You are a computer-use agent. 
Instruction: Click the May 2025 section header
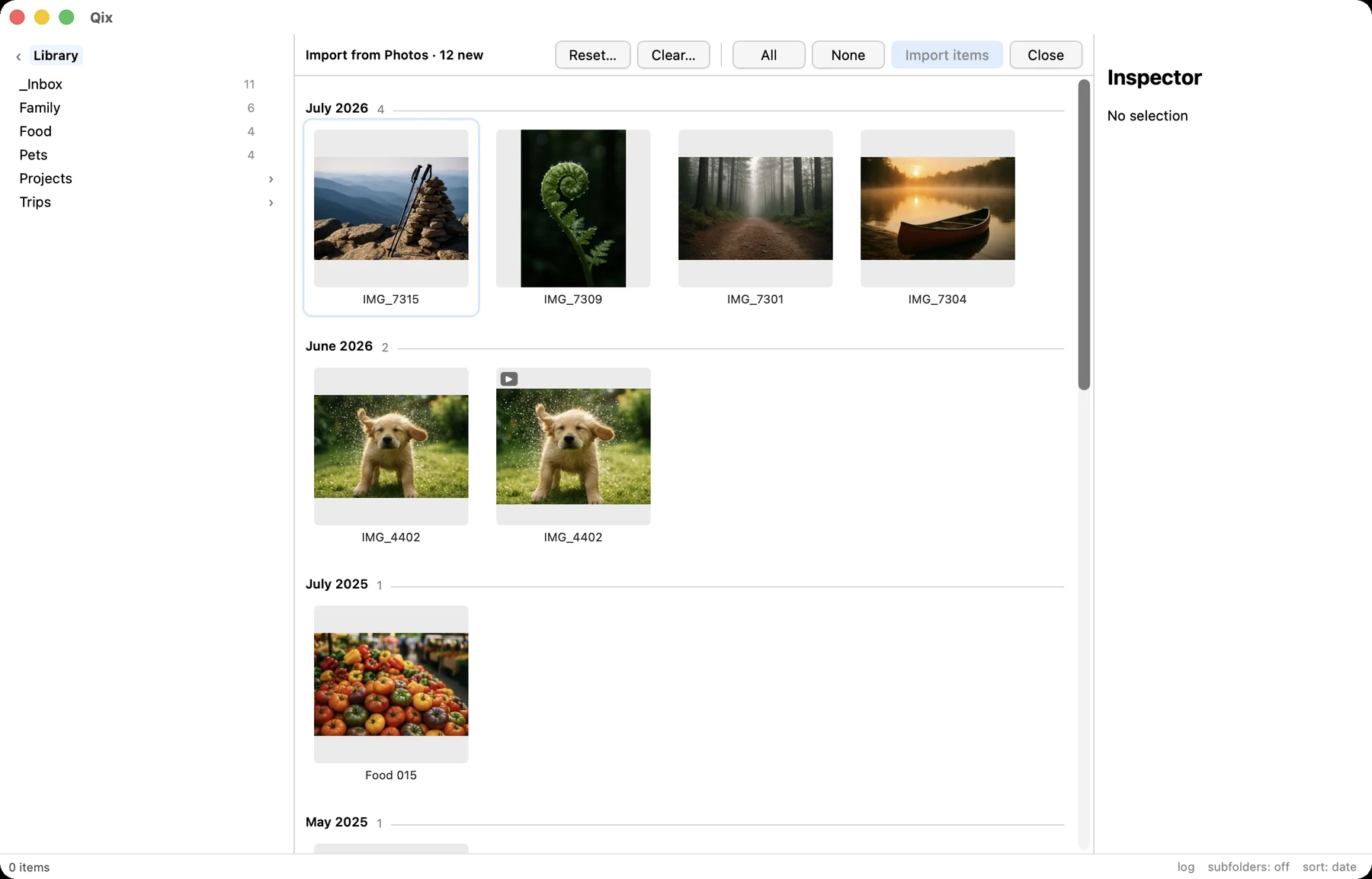click(336, 822)
